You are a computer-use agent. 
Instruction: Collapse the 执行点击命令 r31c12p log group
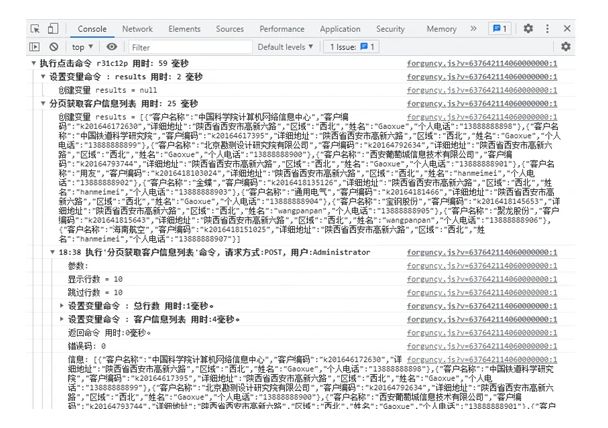coord(34,63)
